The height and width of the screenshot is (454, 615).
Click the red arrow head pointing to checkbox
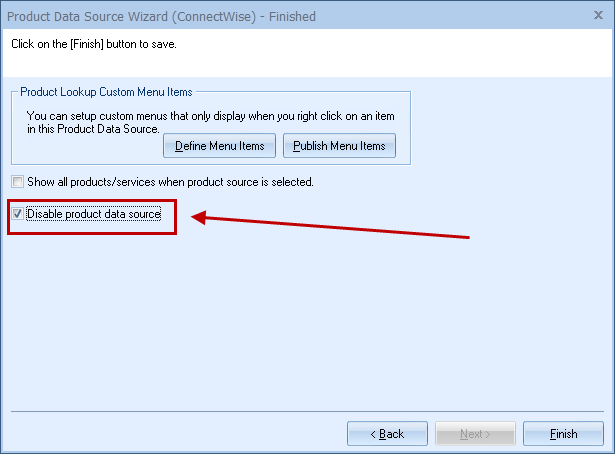click(x=198, y=215)
